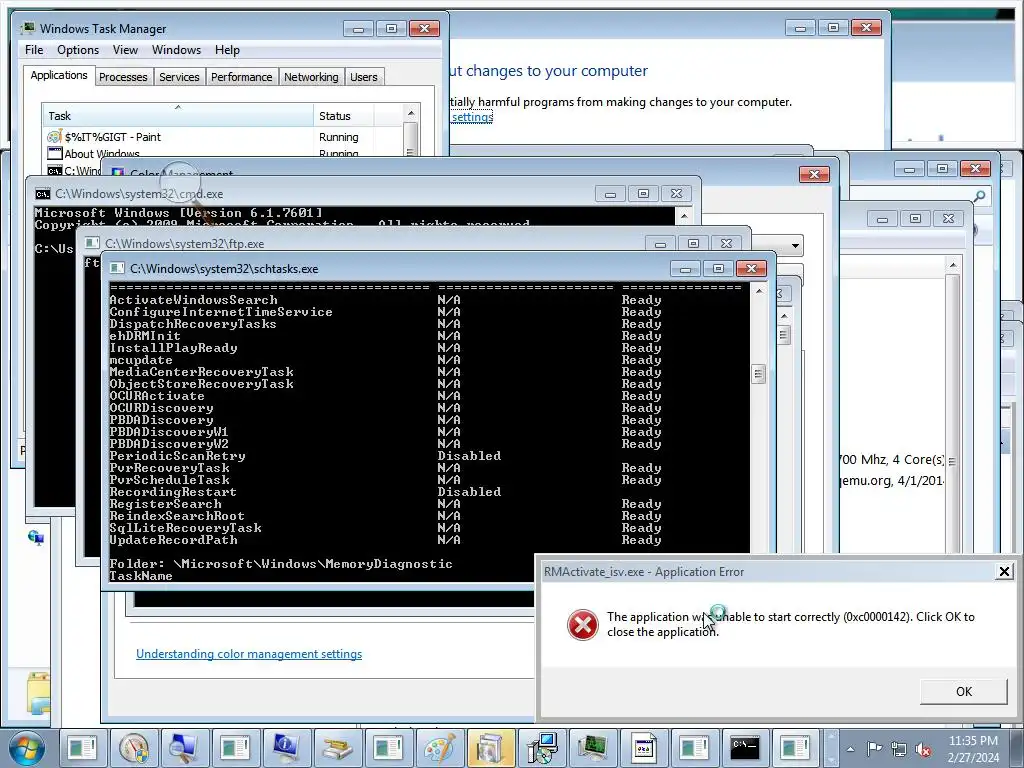1024x768 pixels.
Task: Click the Color Management window title icon
Action: (x=118, y=173)
